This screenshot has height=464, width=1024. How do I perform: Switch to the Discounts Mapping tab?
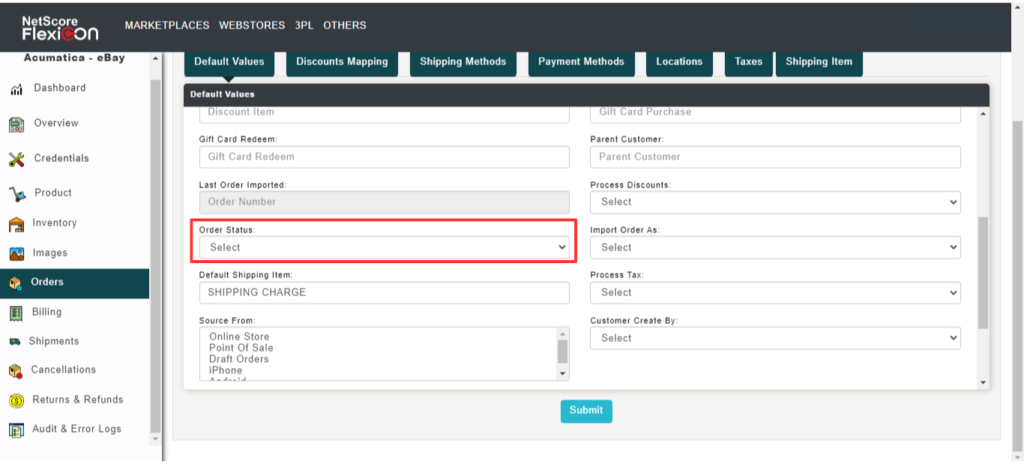(x=342, y=62)
